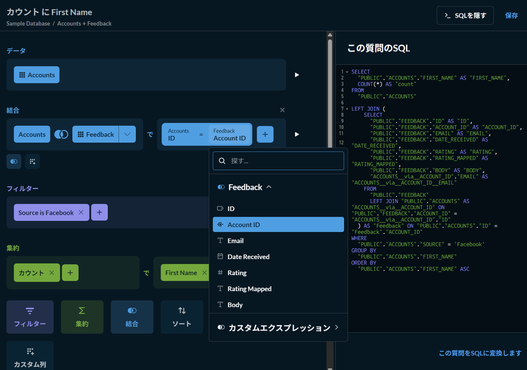Screen dimensions: 527x370
Task: Add a カスタム列 custom column step
Action: [30, 356]
